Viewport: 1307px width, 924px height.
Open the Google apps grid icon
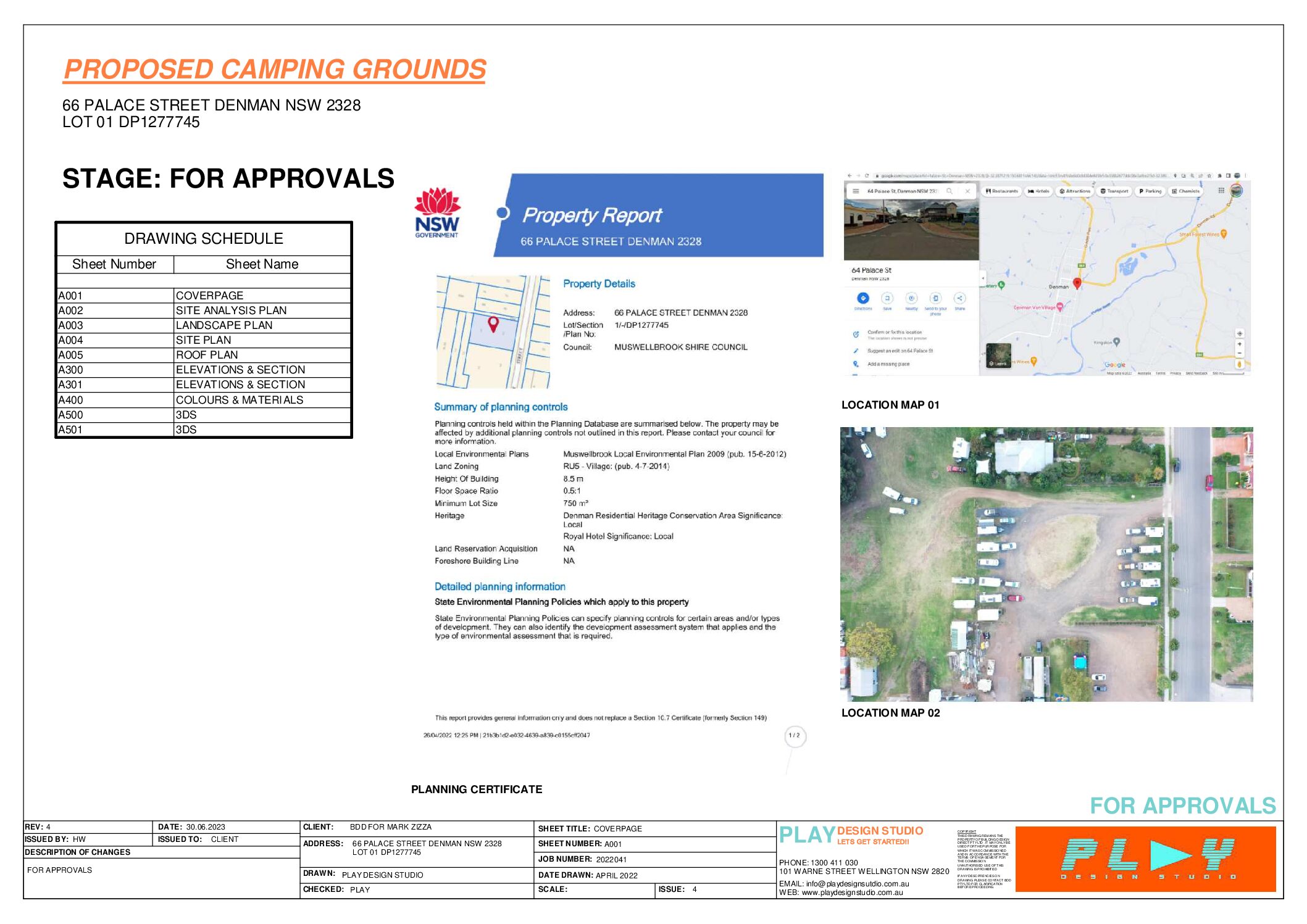tap(1221, 191)
